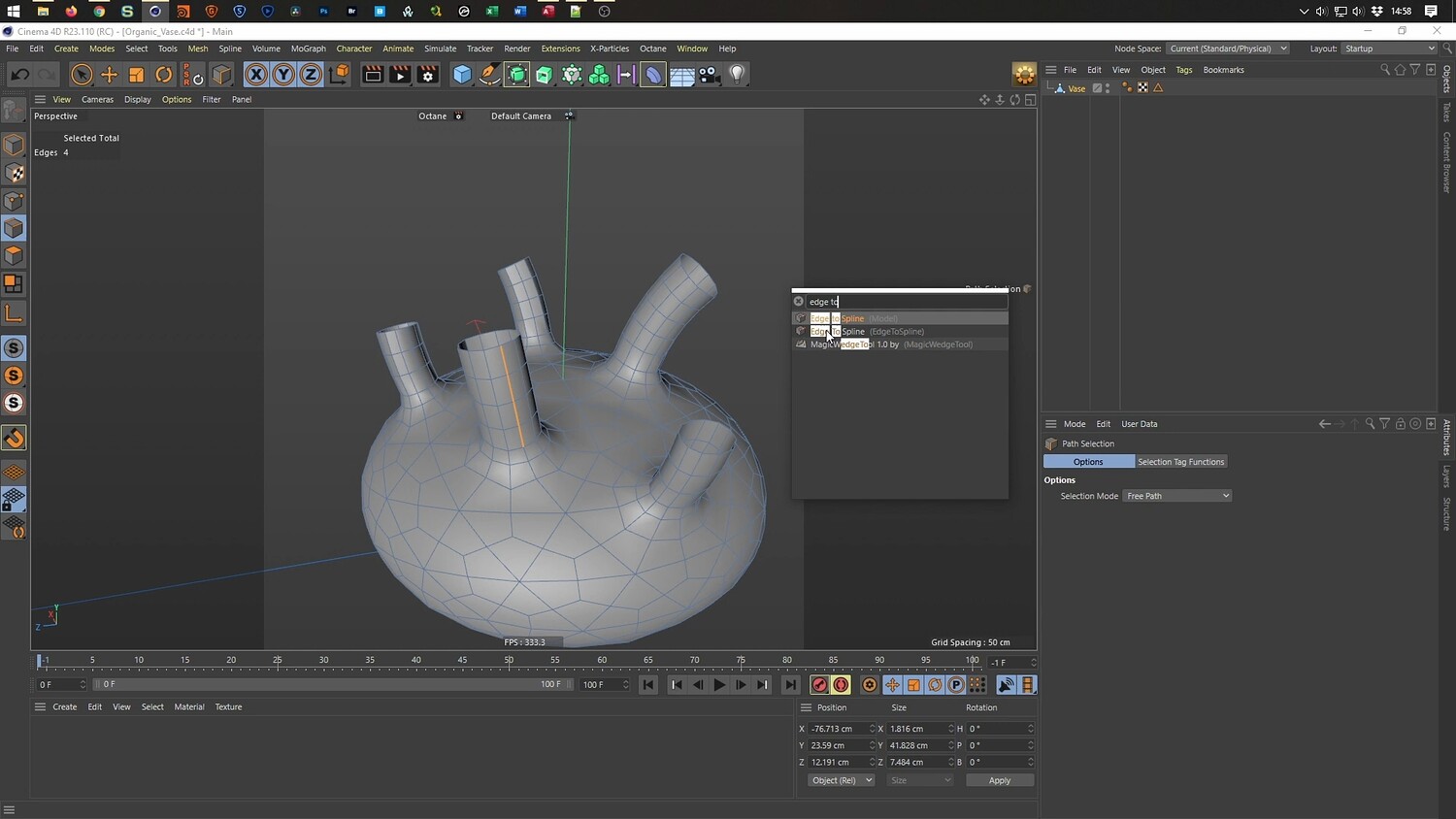Click the Cube primitive icon

point(462,75)
